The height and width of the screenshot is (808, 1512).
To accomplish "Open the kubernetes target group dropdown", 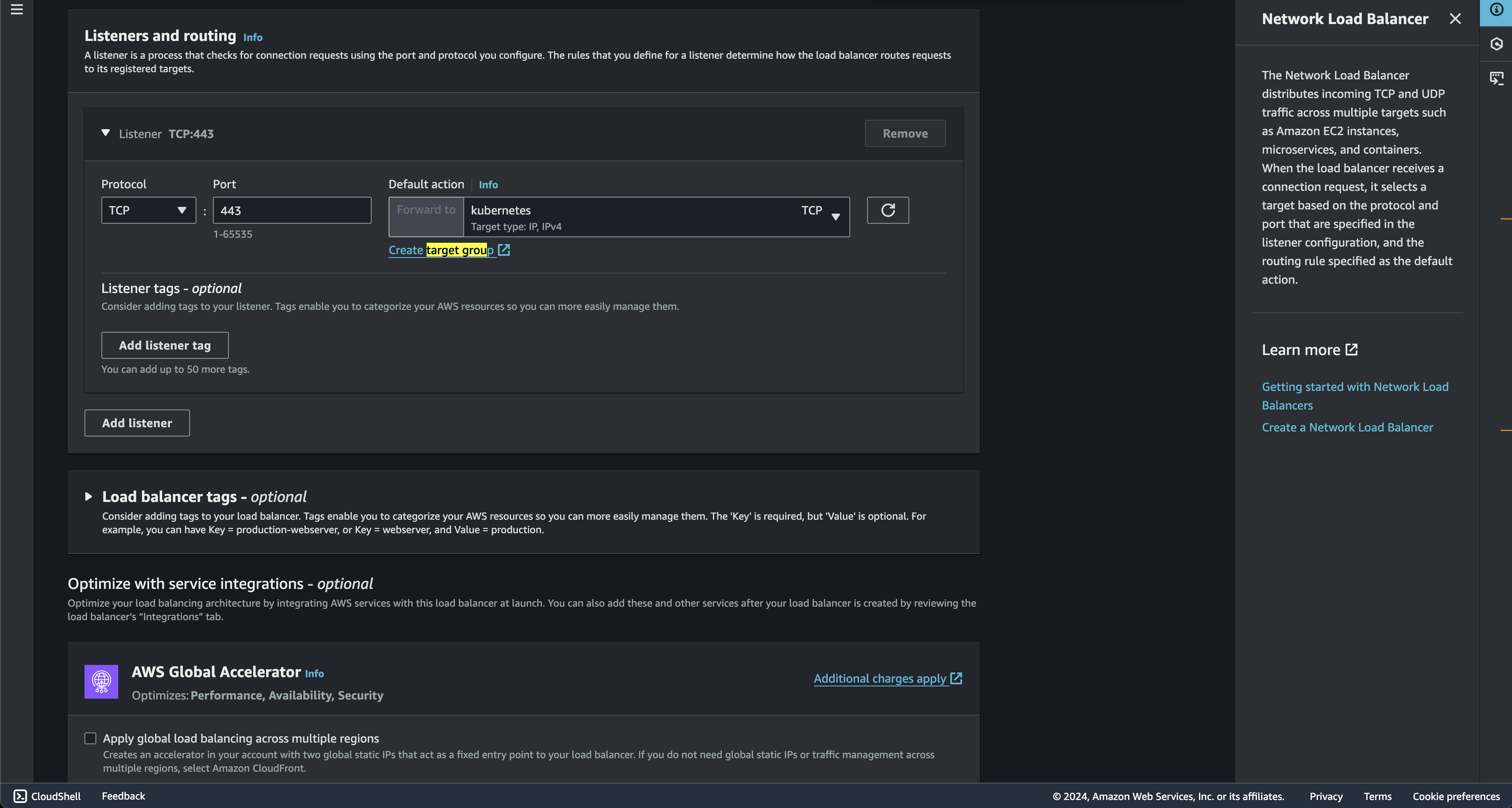I will tap(656, 217).
